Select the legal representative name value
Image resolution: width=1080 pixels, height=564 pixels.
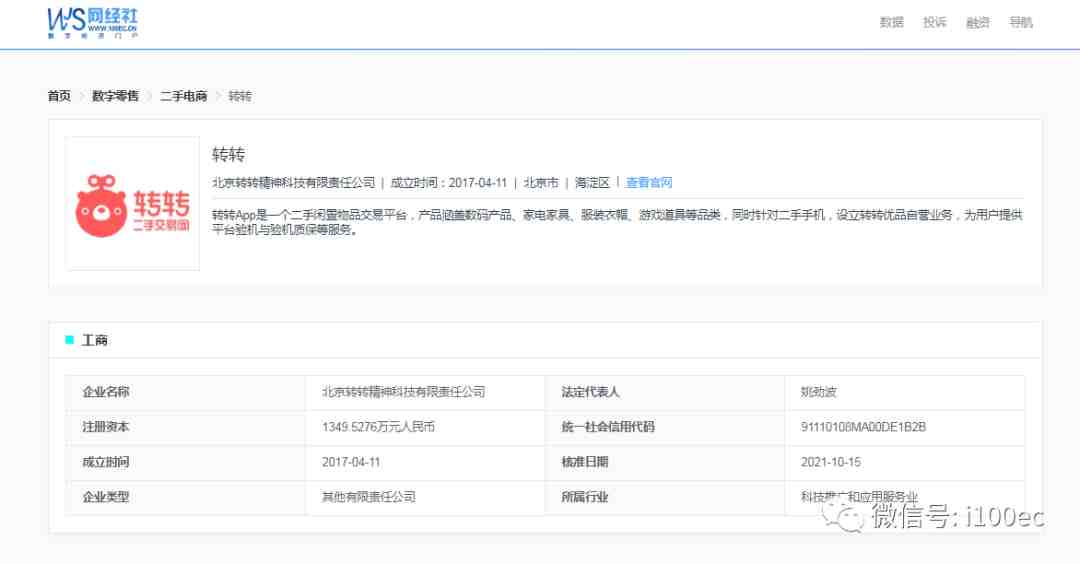[818, 392]
